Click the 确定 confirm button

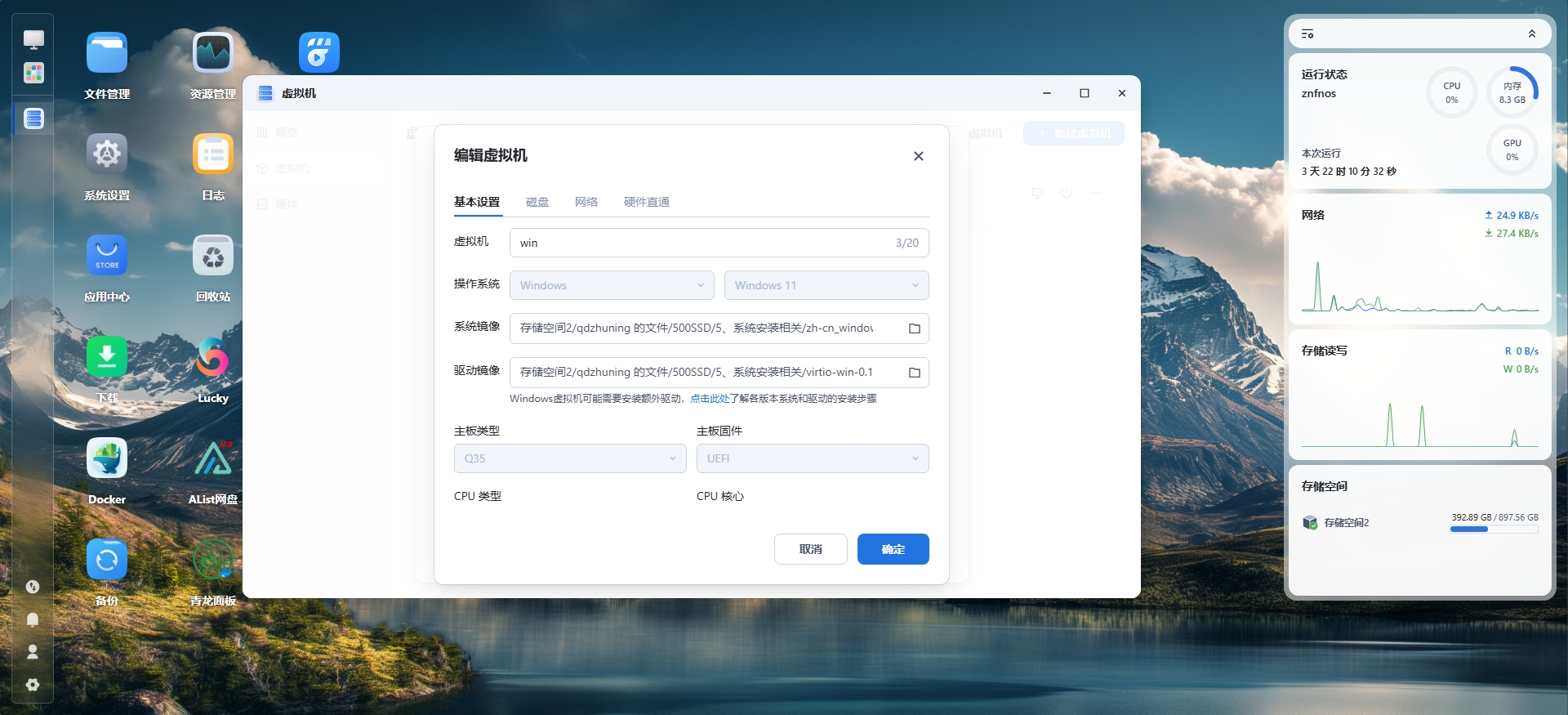tap(893, 549)
